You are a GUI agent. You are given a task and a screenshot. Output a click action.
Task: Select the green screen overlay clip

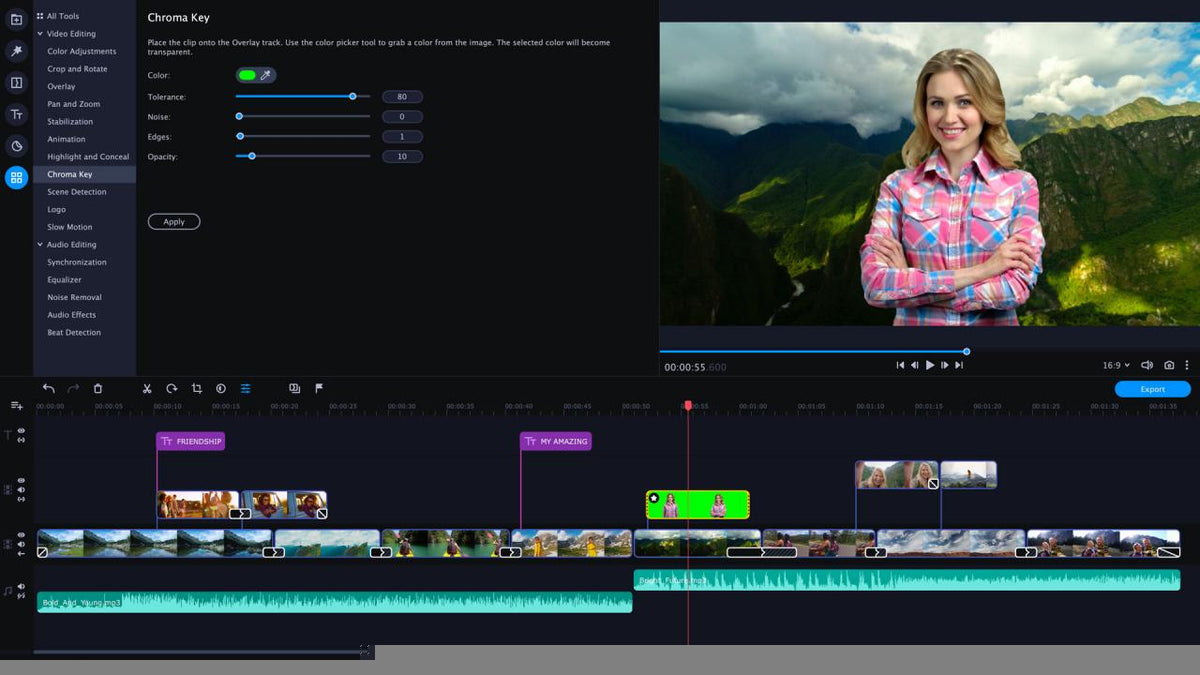[698, 505]
